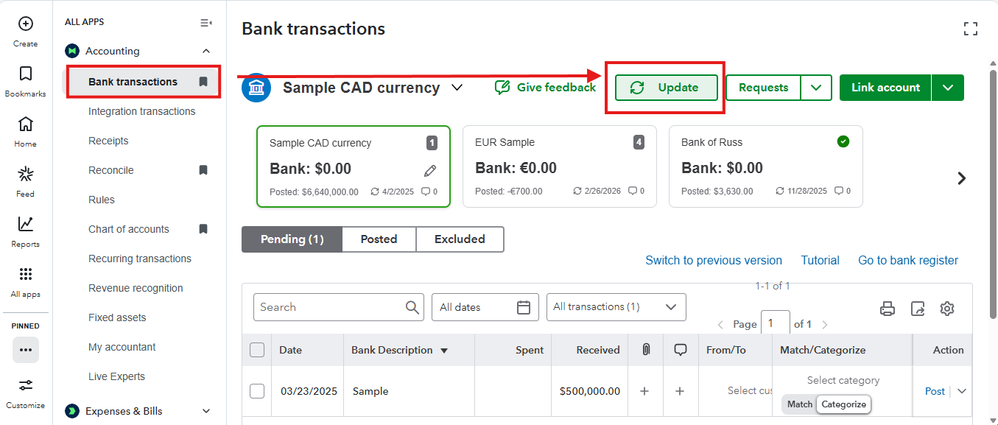Click the Link account button
Viewport: 998px width, 425px height.
click(885, 88)
